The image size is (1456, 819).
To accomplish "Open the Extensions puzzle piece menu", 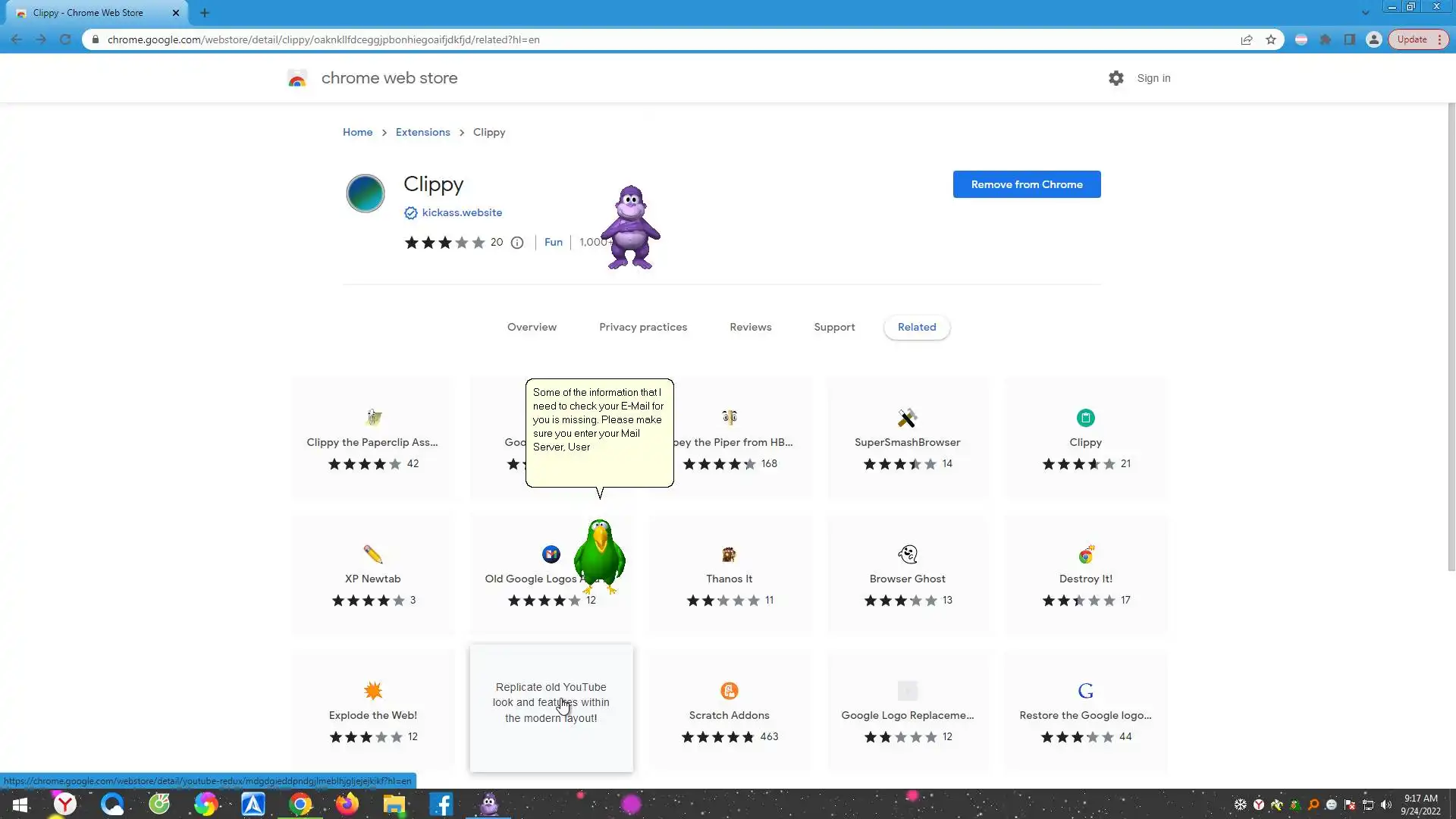I will (1326, 39).
